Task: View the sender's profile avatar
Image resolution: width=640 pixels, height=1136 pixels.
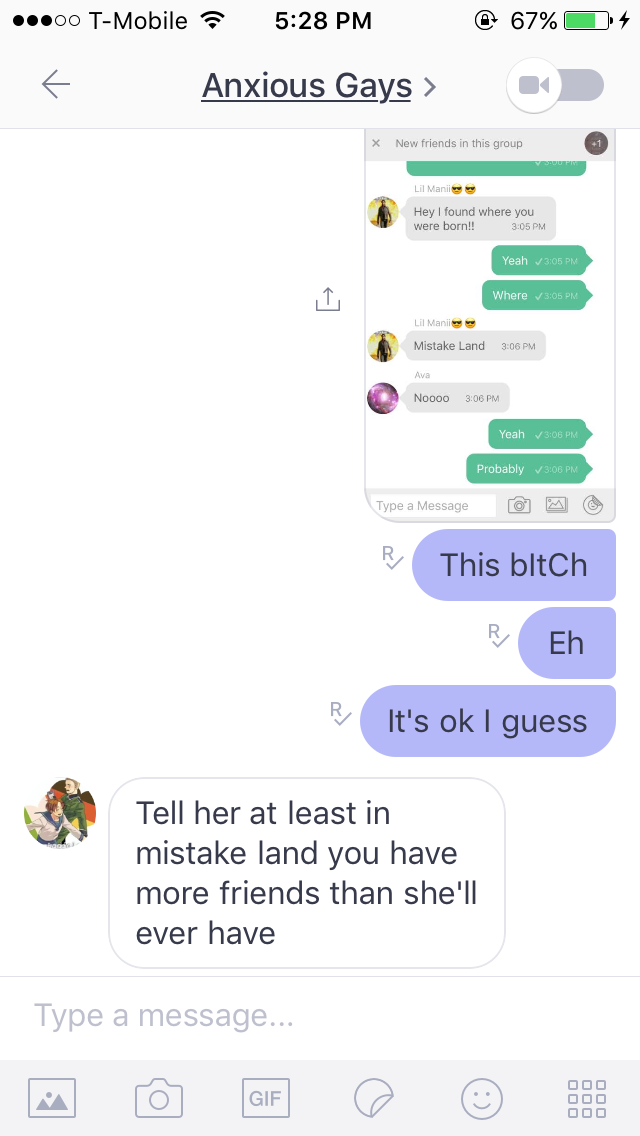Action: 60,813
